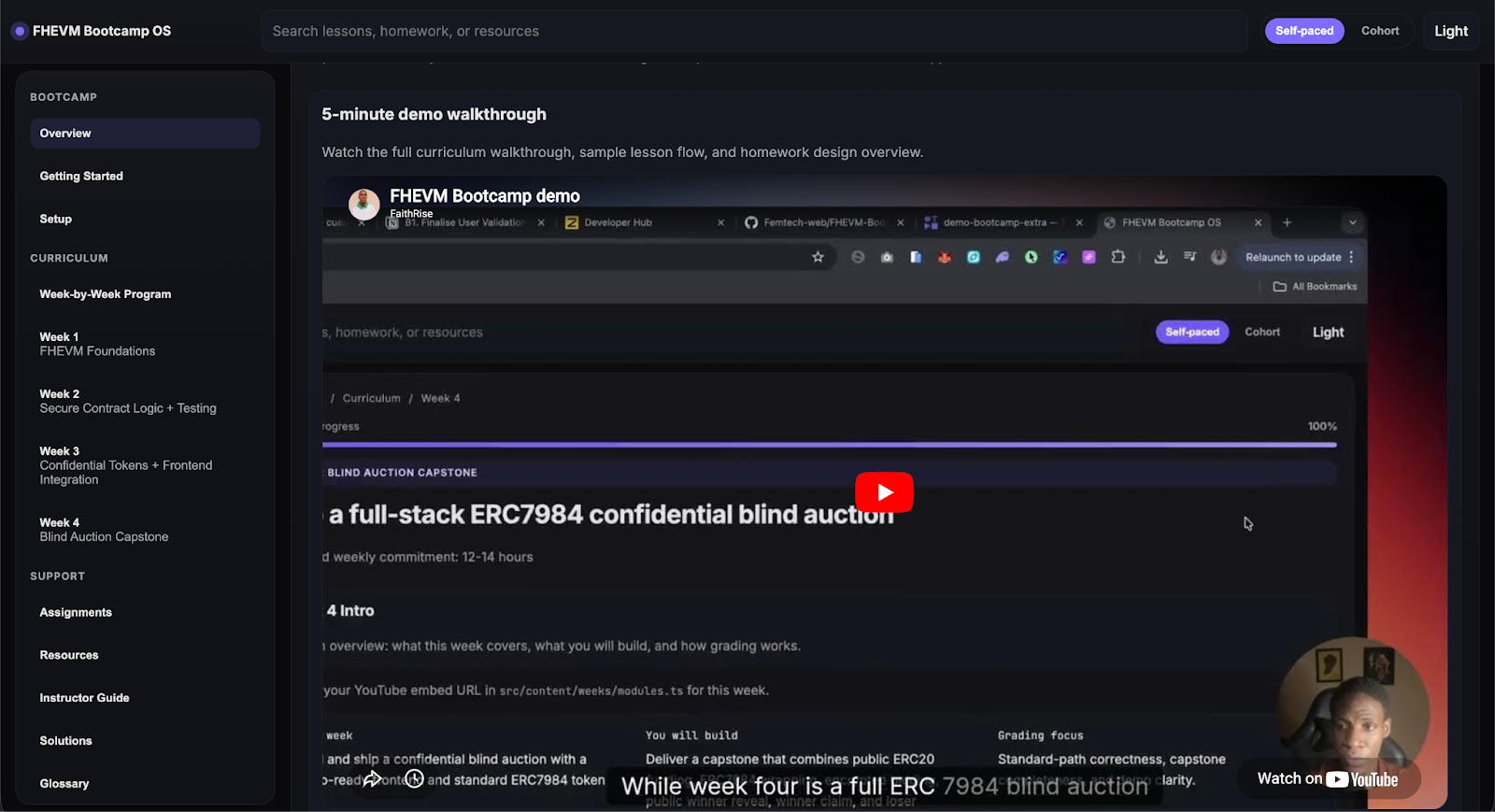Click the share arrow icon on the video

point(372,778)
